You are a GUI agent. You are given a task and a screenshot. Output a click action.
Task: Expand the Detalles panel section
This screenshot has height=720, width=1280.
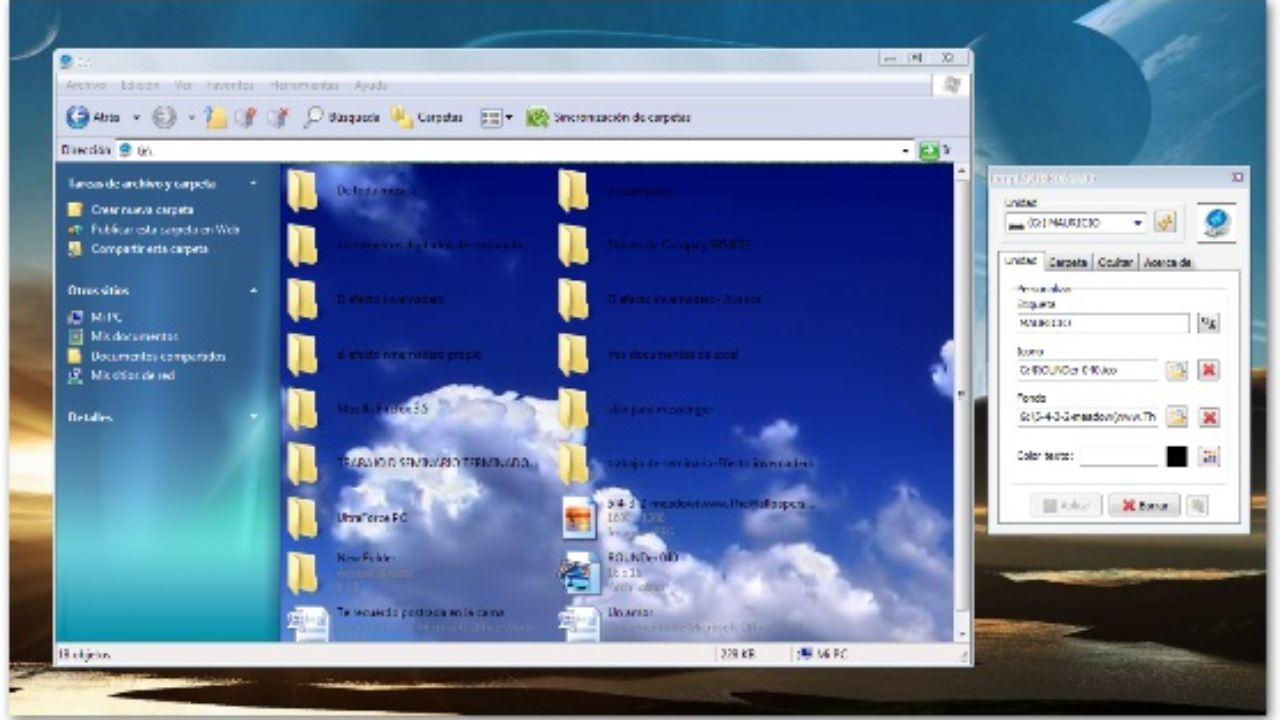point(253,417)
